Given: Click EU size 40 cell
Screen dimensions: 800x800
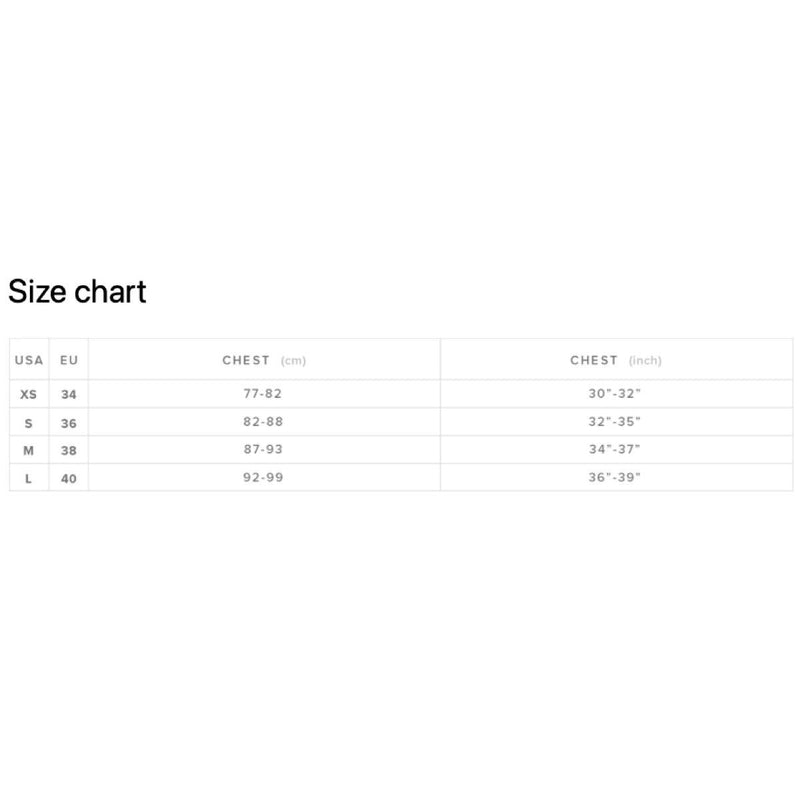Looking at the screenshot, I should 69,478.
